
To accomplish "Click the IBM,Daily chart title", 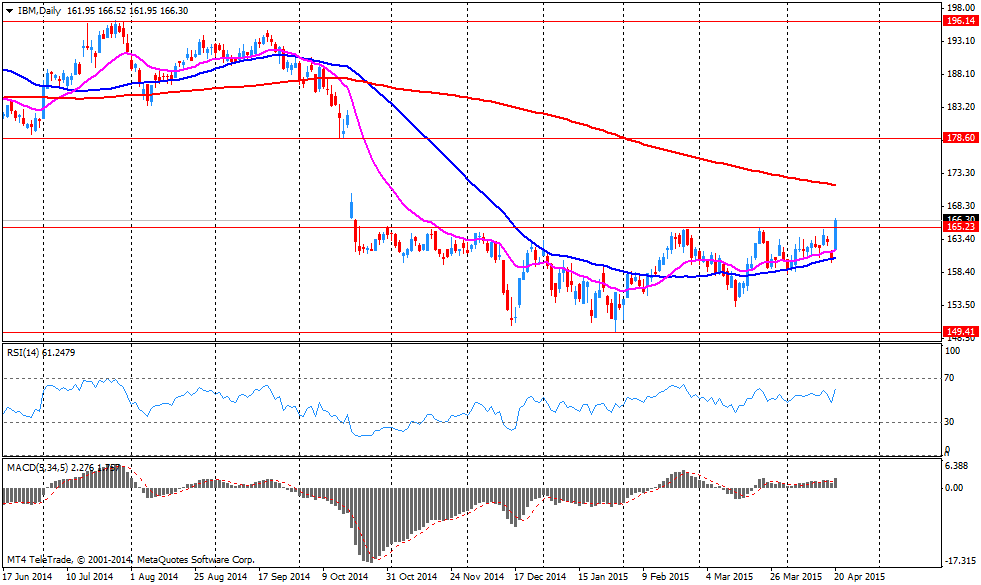I will point(38,11).
